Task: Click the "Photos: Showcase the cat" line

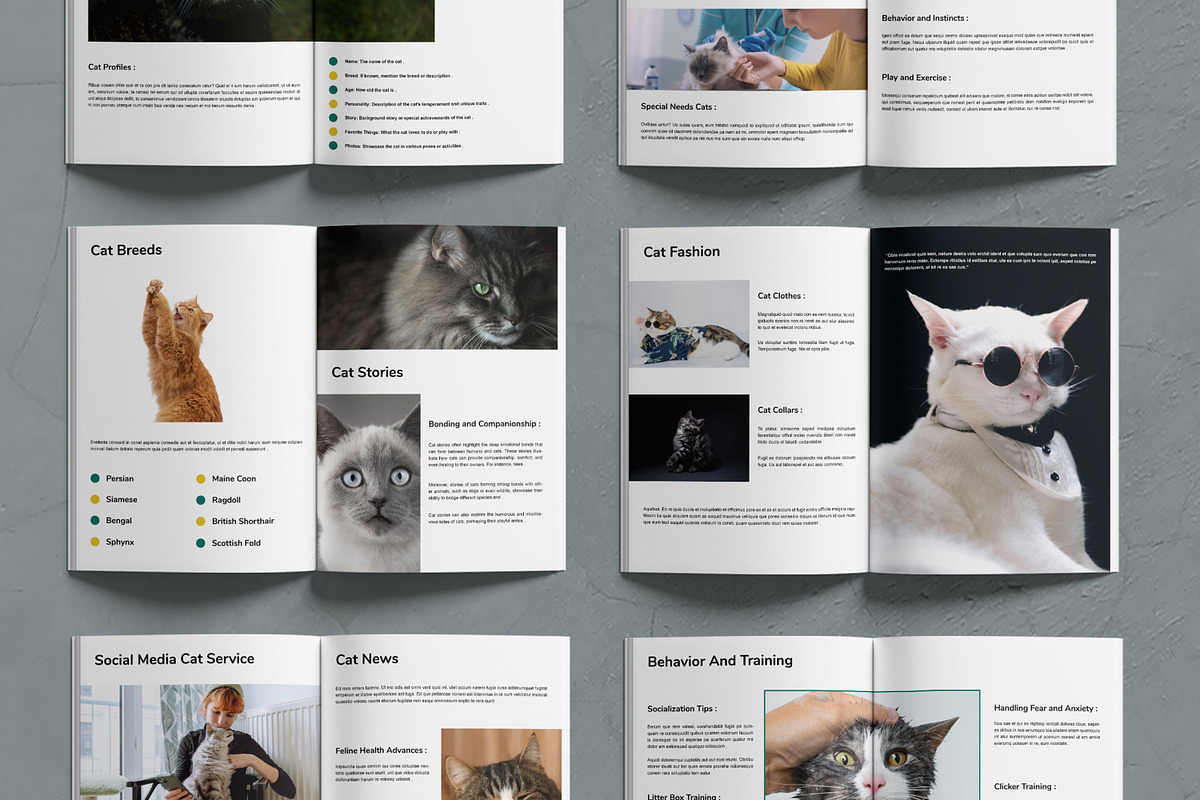Action: [x=396, y=145]
